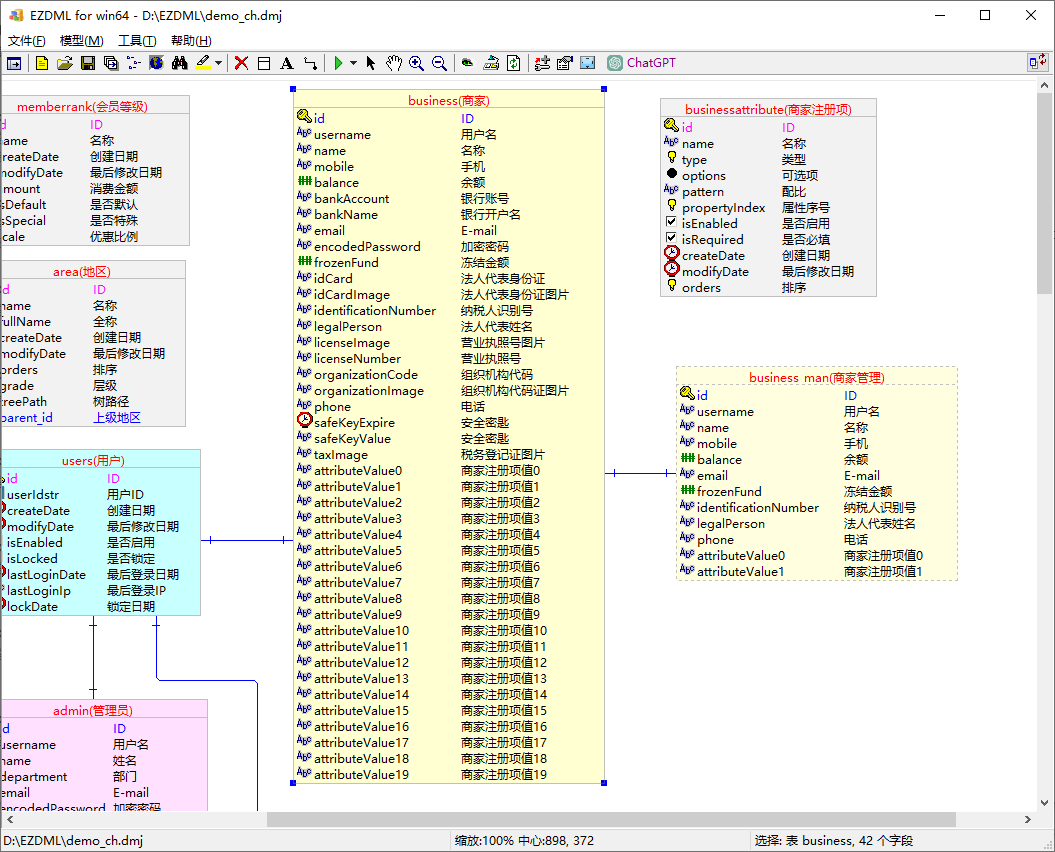Click the switch model view icon at top right

pyautogui.click(x=1038, y=63)
